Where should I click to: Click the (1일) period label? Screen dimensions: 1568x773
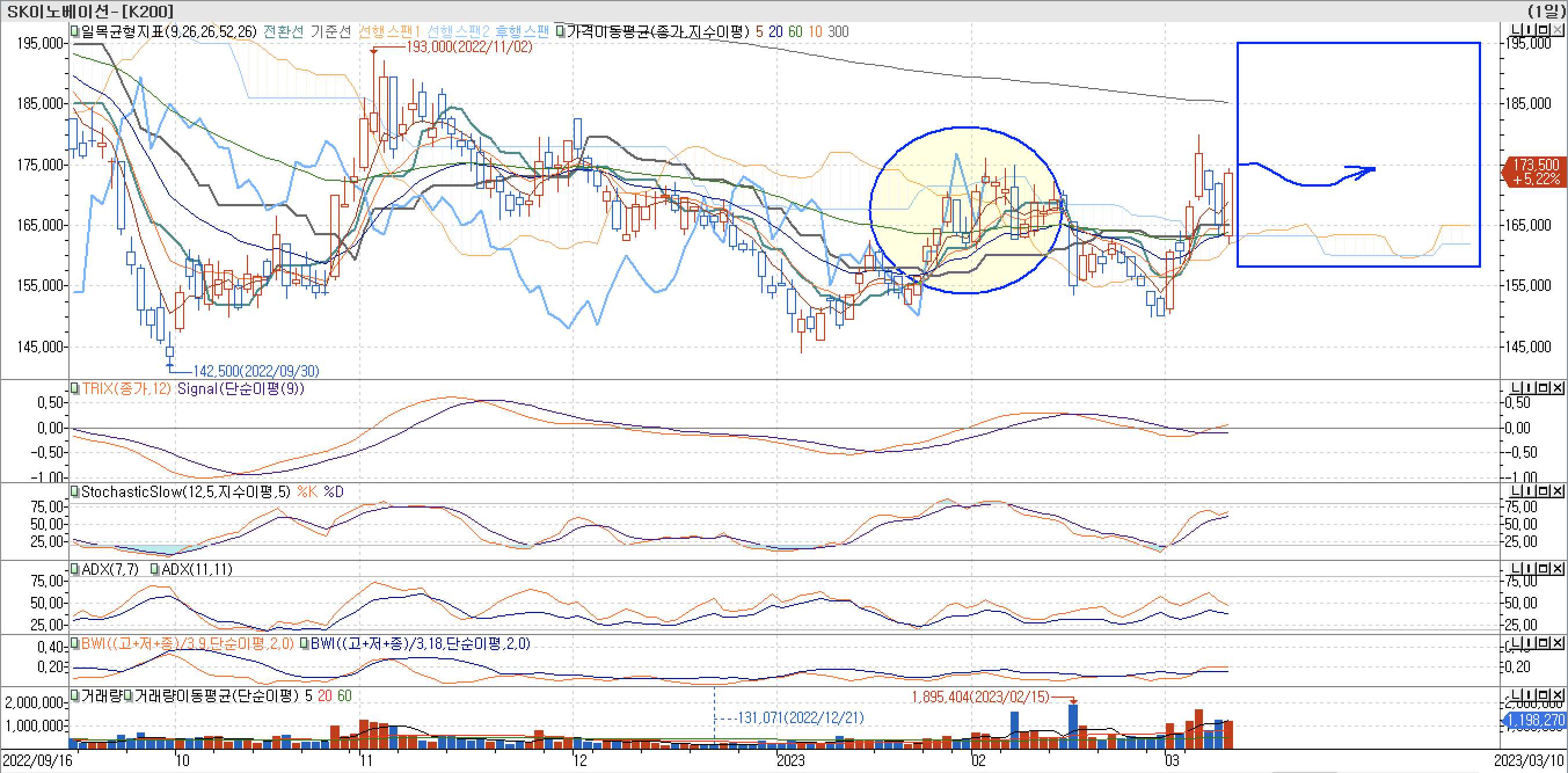point(1545,11)
